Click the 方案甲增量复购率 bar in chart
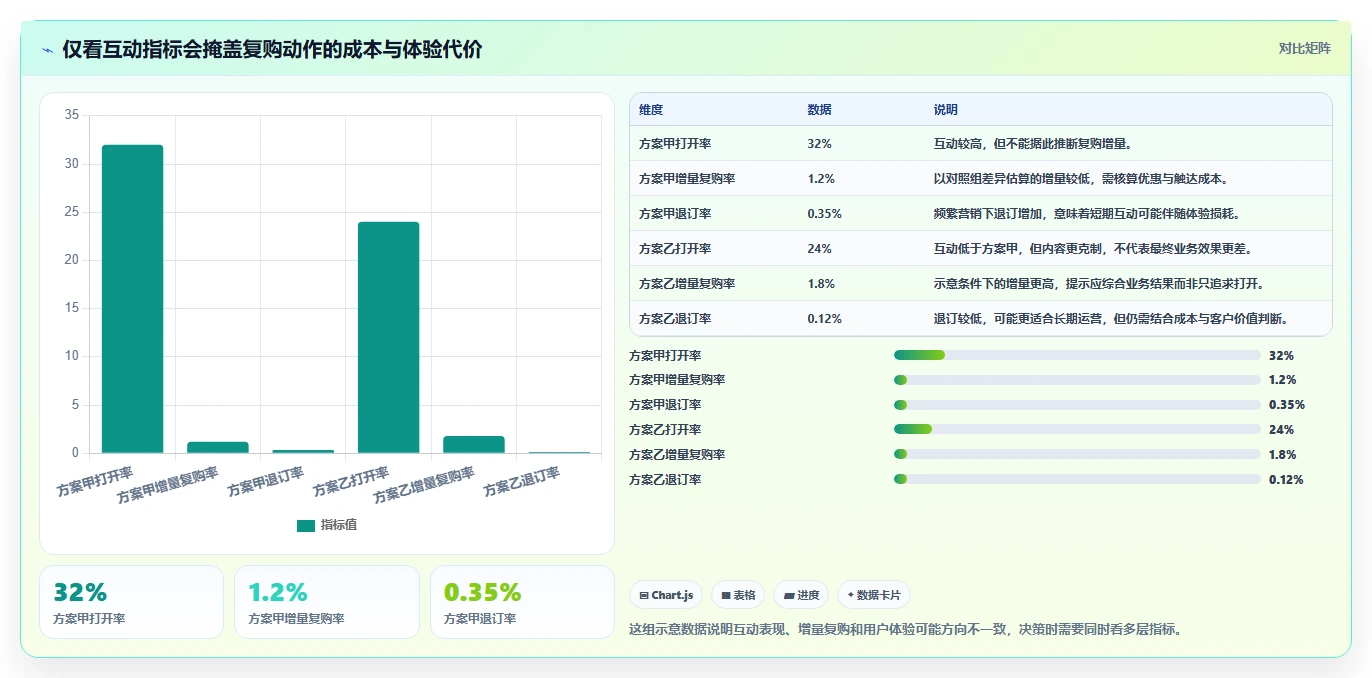The height and width of the screenshot is (678, 1372). [218, 447]
